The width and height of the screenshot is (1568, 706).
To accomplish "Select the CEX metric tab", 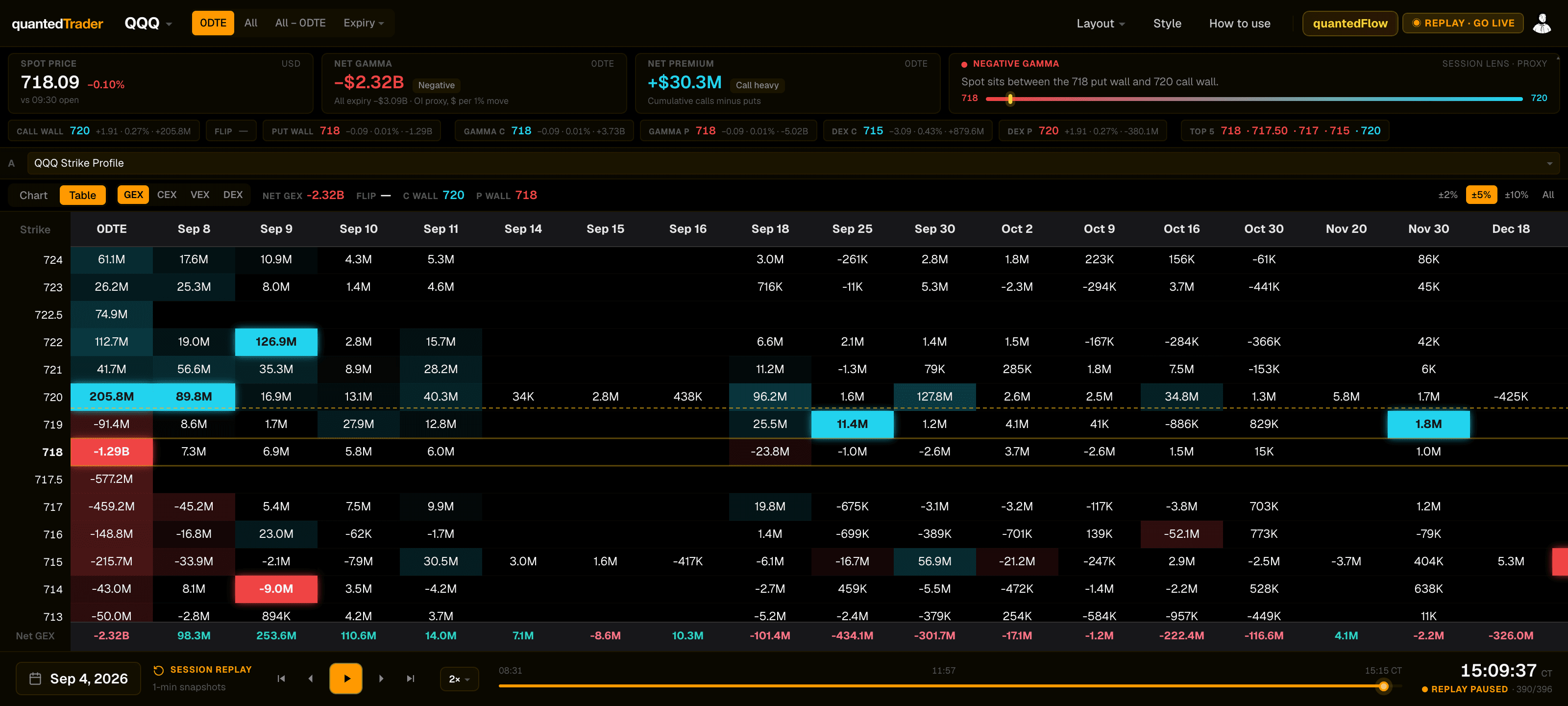I will tap(167, 195).
